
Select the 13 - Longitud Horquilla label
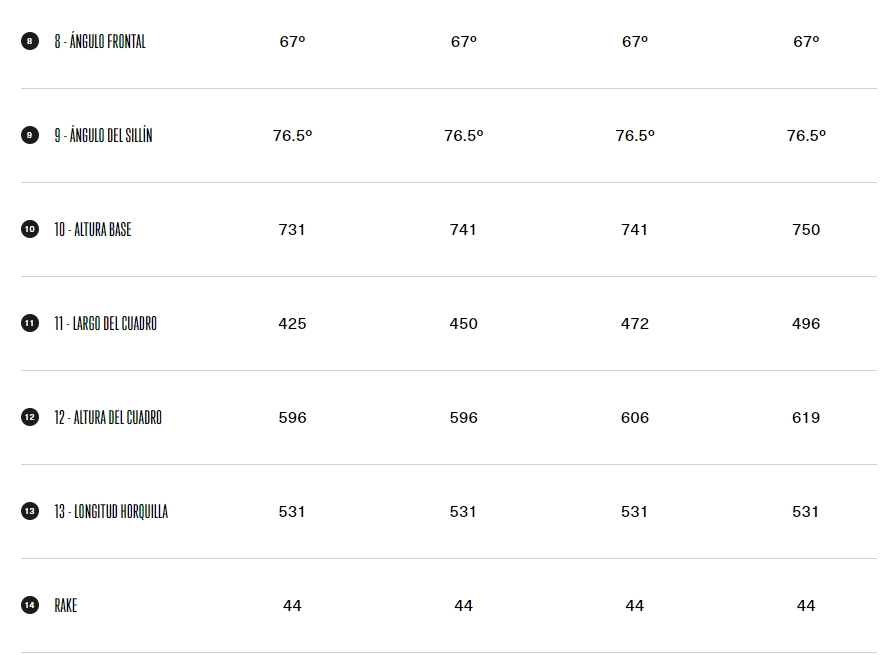click(x=111, y=512)
